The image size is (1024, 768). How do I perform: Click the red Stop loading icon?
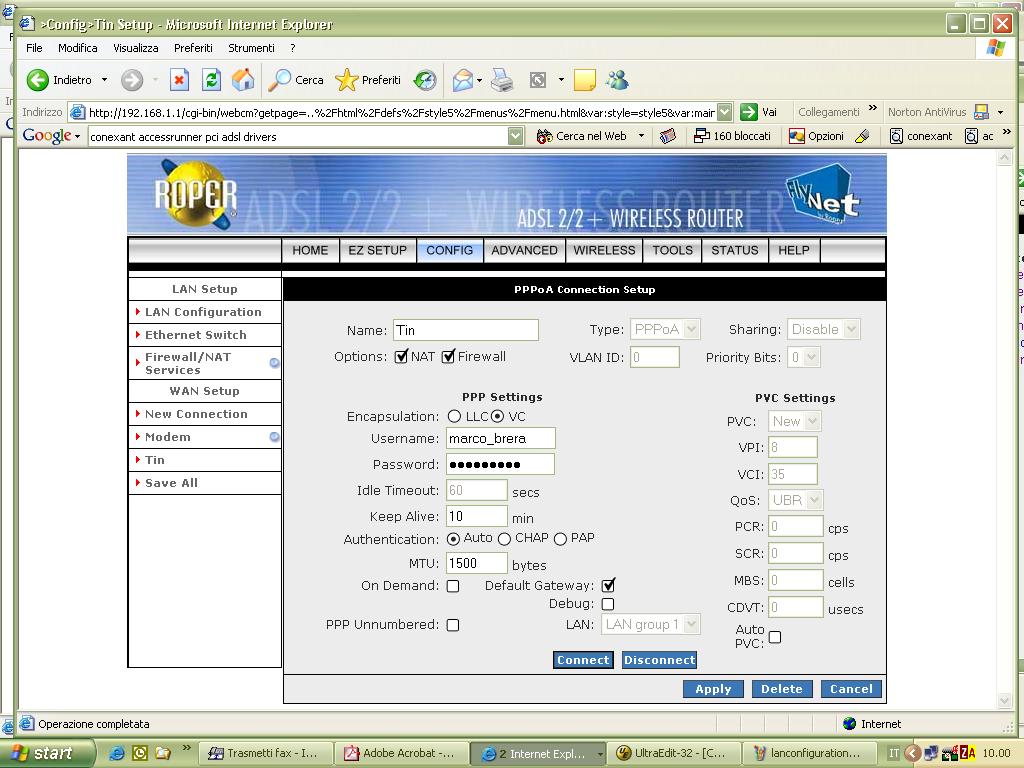point(179,80)
